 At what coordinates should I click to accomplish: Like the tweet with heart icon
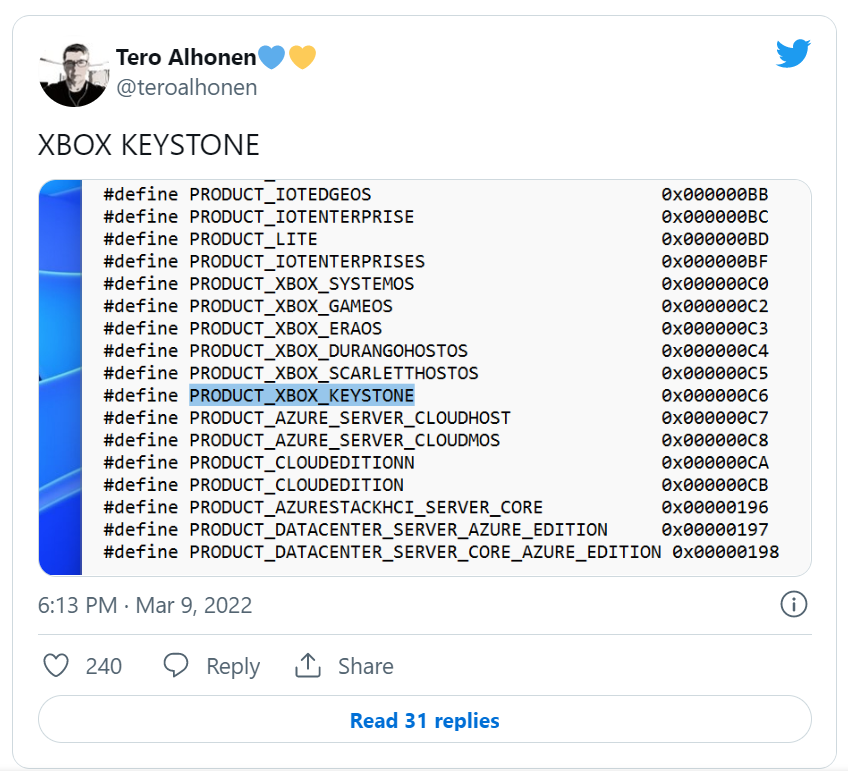point(57,666)
